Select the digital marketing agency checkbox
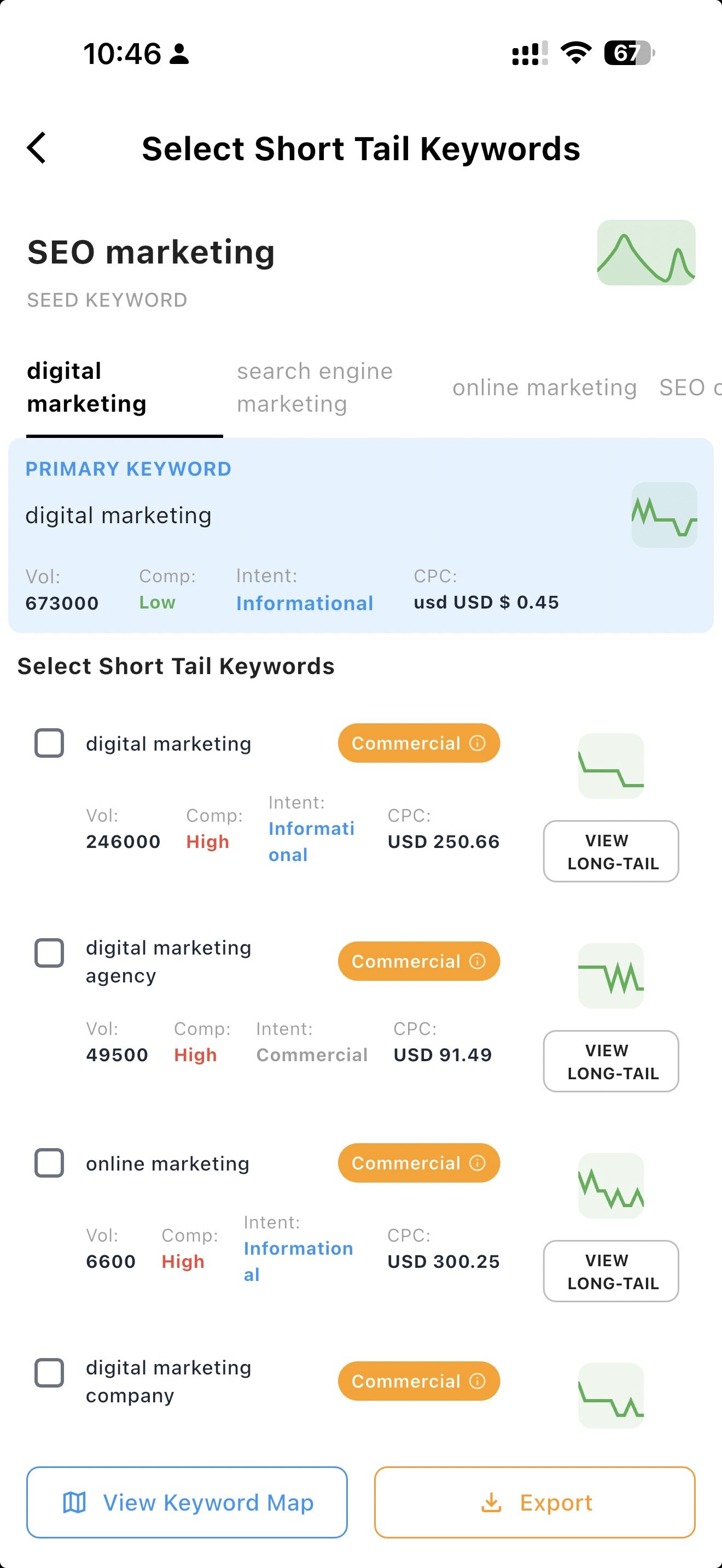Image resolution: width=722 pixels, height=1568 pixels. [x=49, y=954]
